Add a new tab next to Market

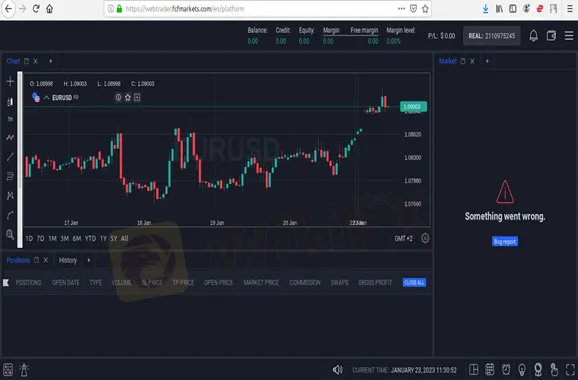[487, 61]
